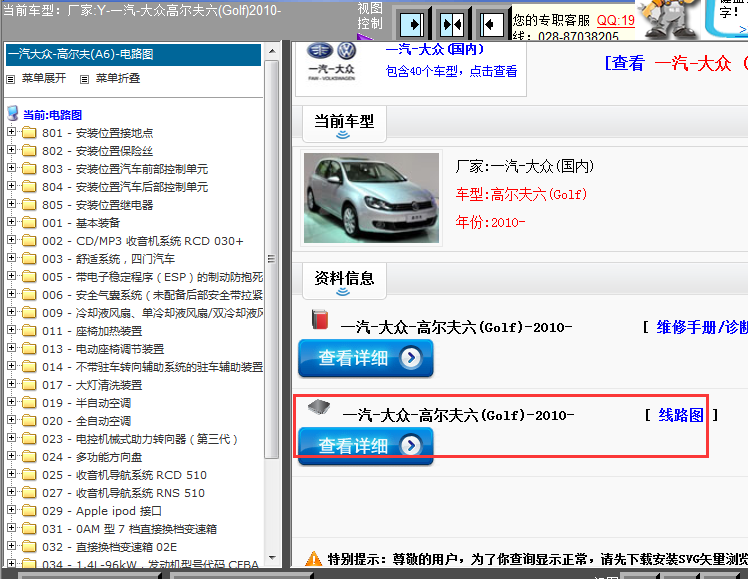The height and width of the screenshot is (579, 748).
Task: Click the gray module icon for 线路图
Action: [x=319, y=408]
